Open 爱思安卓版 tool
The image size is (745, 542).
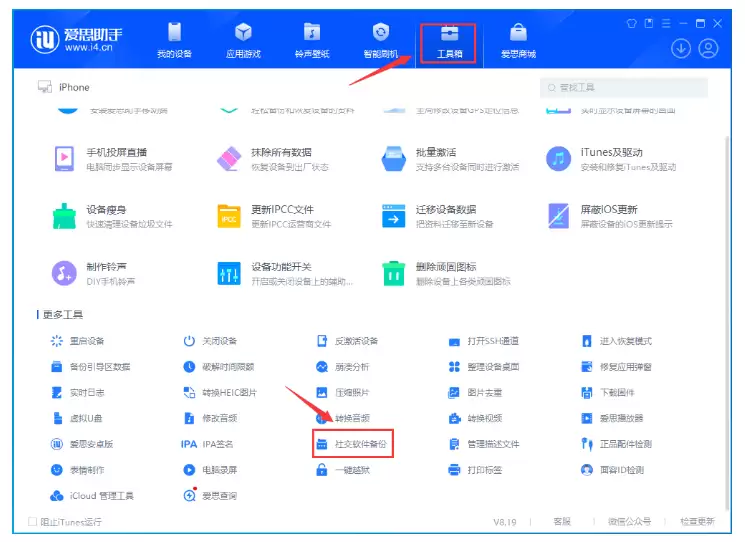[x=82, y=444]
